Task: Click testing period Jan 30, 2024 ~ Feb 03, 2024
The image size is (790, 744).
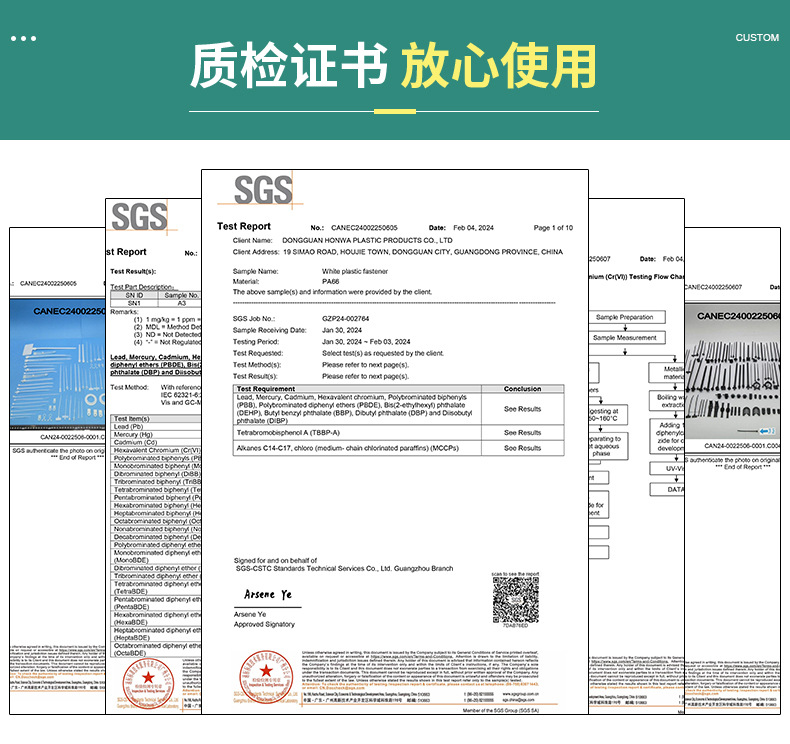Action: (366, 342)
